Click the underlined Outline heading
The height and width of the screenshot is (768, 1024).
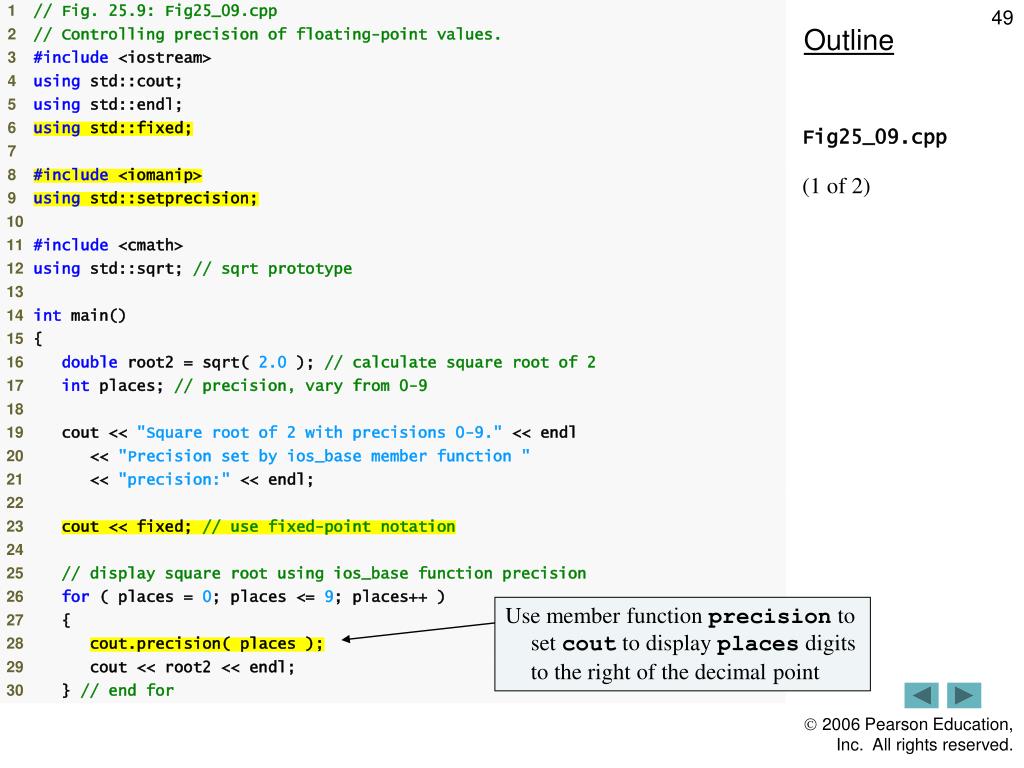coord(848,40)
